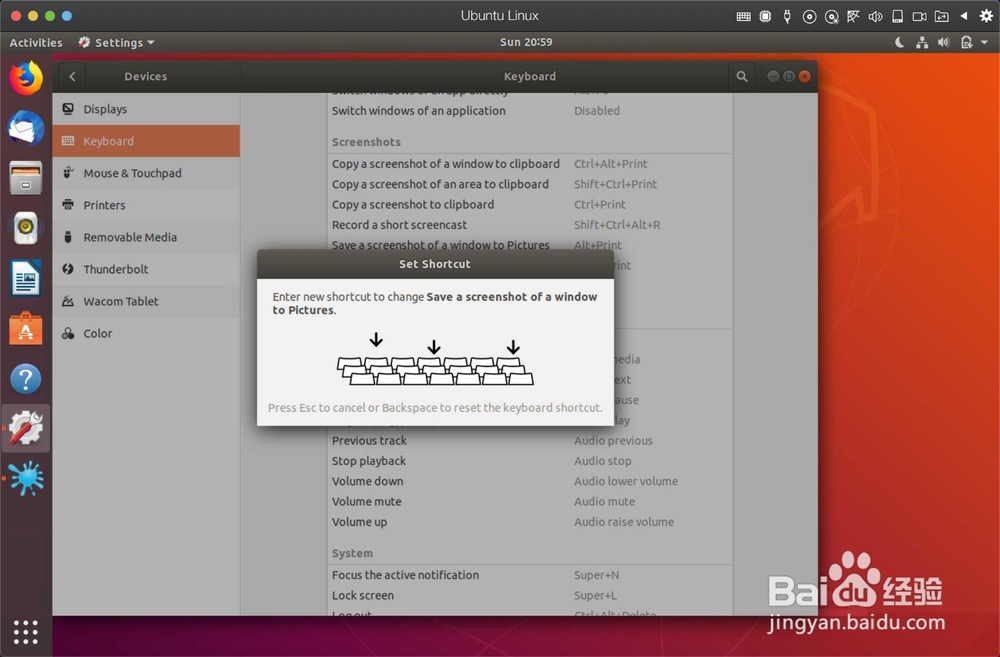Screen dimensions: 1000x657
Task: Open the Files manager in the dock
Action: point(26,178)
